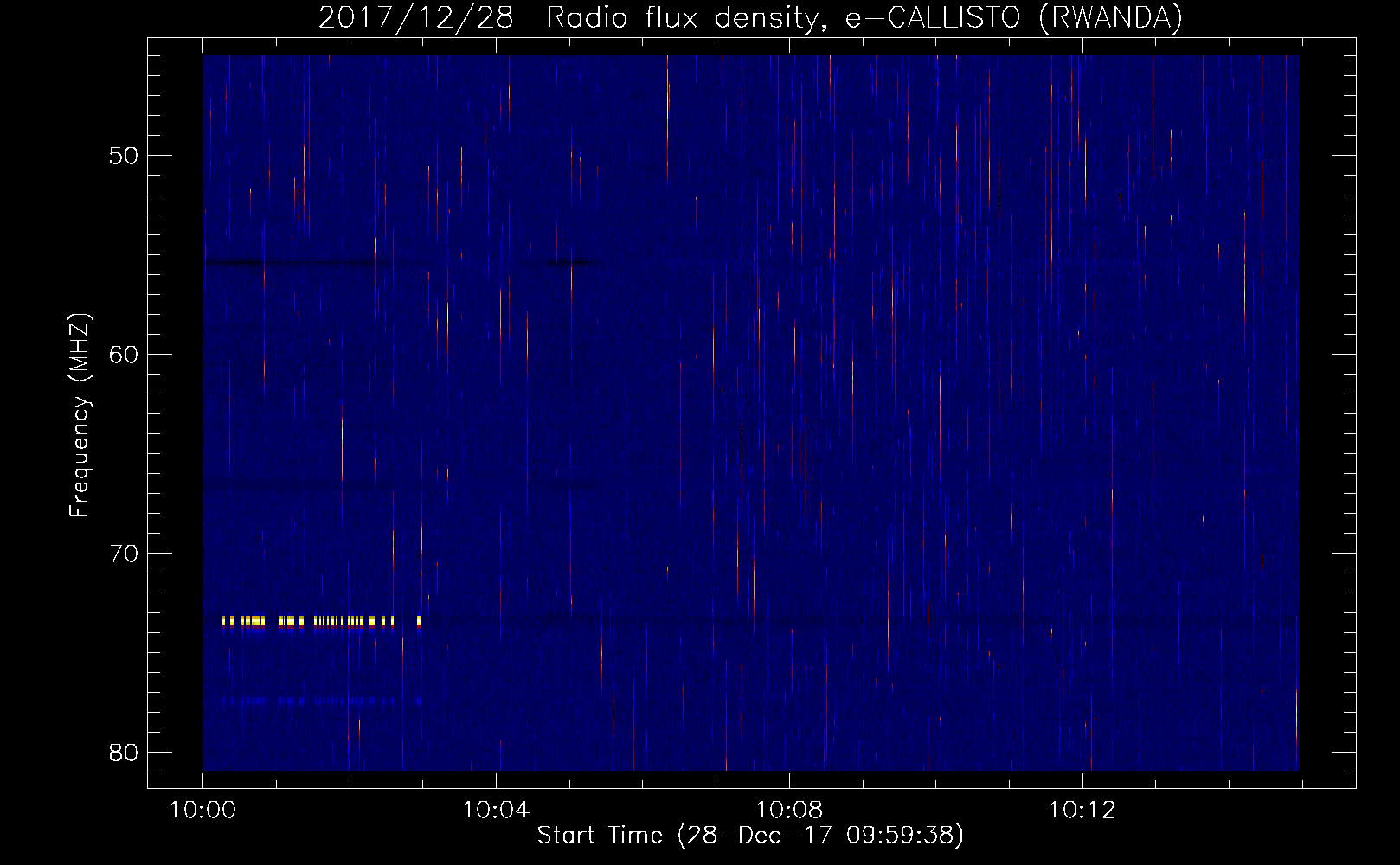Click the 'Frequency (MHZ)' axis label
Image resolution: width=1400 pixels, height=865 pixels.
coord(80,415)
